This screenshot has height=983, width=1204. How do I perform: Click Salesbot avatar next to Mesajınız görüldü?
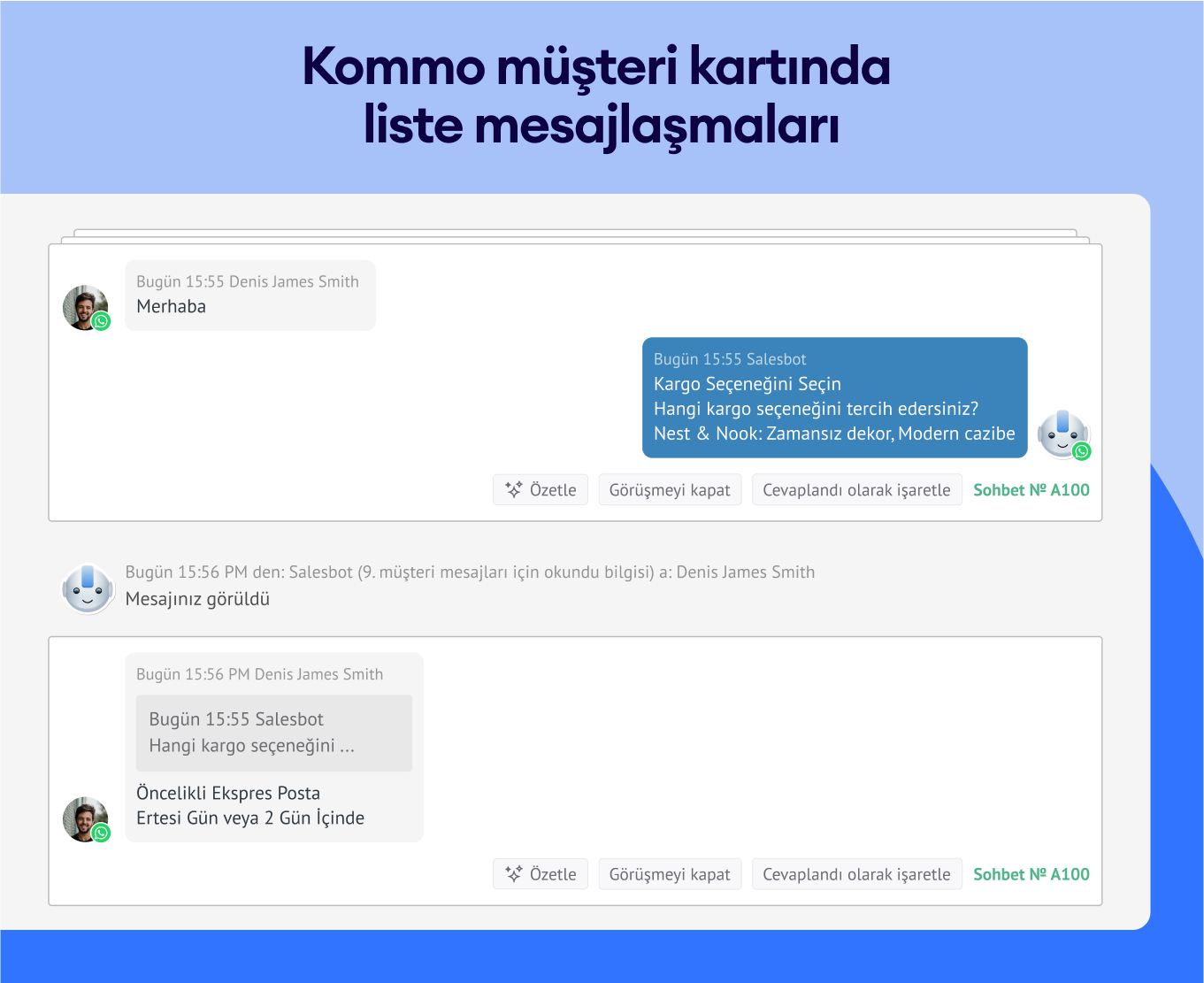coord(88,588)
